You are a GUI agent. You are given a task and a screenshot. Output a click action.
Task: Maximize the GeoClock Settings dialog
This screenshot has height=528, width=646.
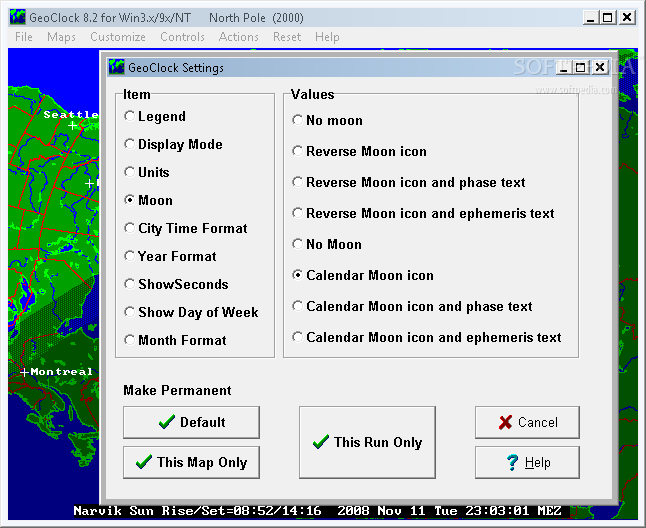pos(582,67)
